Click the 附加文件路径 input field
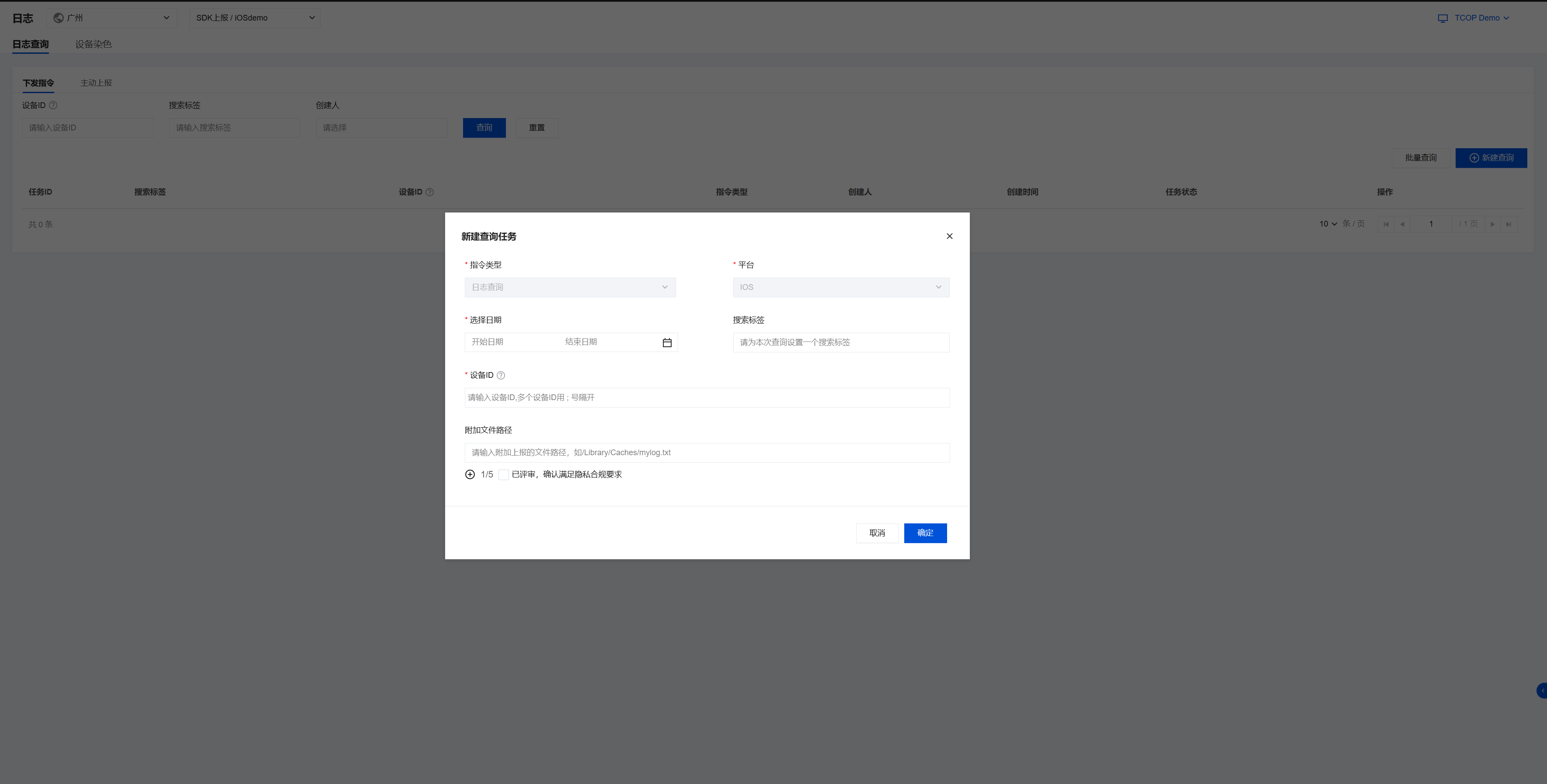 point(707,453)
